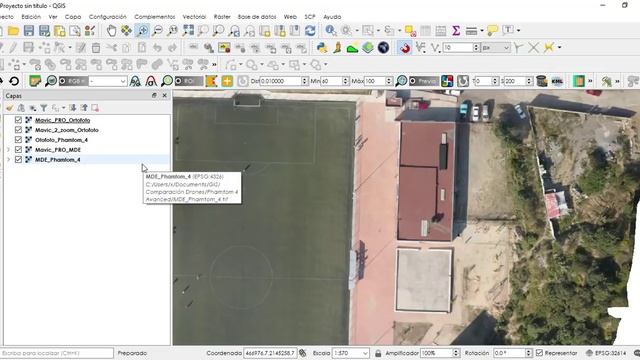Expand the MDE_Phantom_4 layer tree
The height and width of the screenshot is (360, 640).
[x=8, y=160]
